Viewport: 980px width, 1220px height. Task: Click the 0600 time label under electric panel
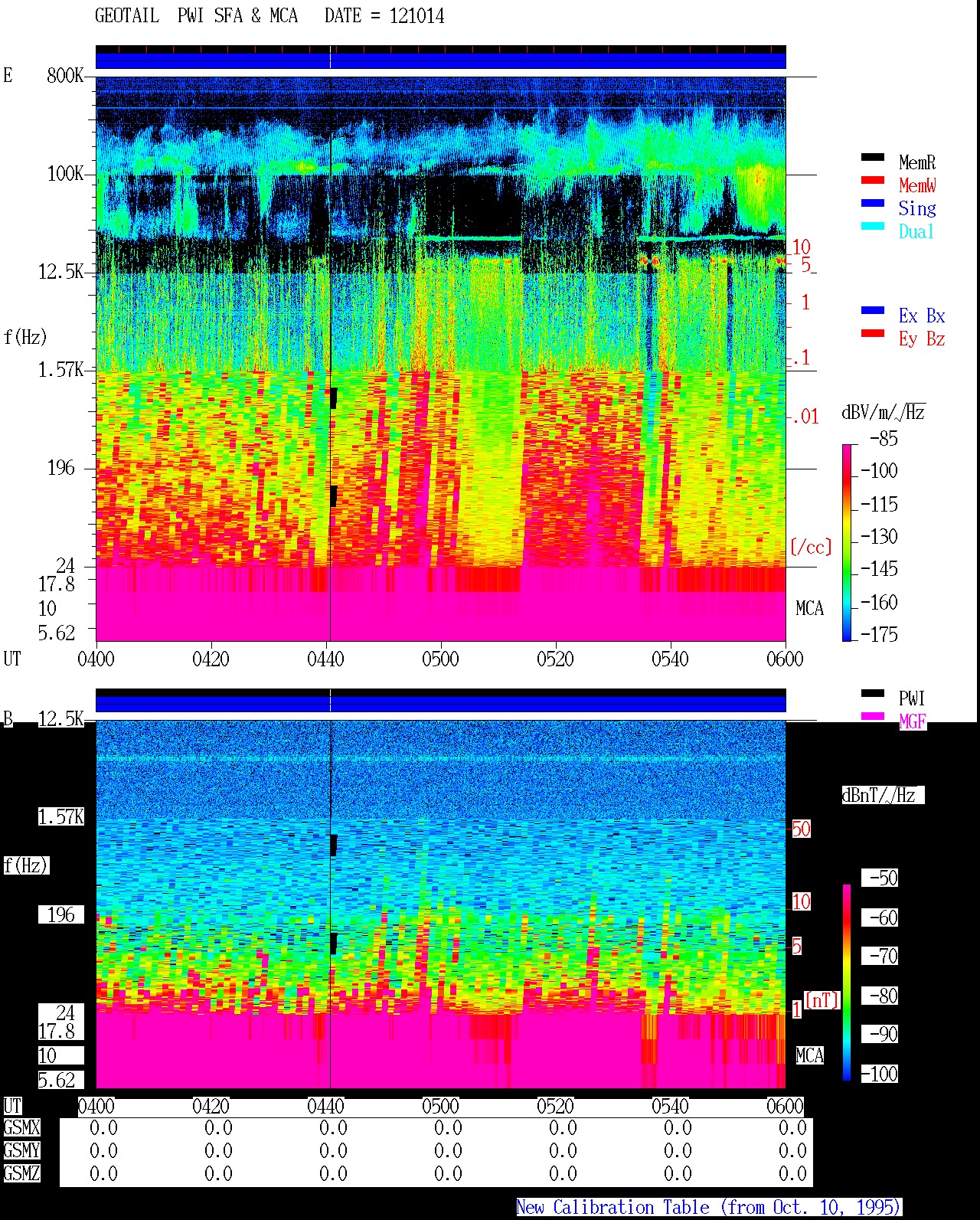click(785, 659)
